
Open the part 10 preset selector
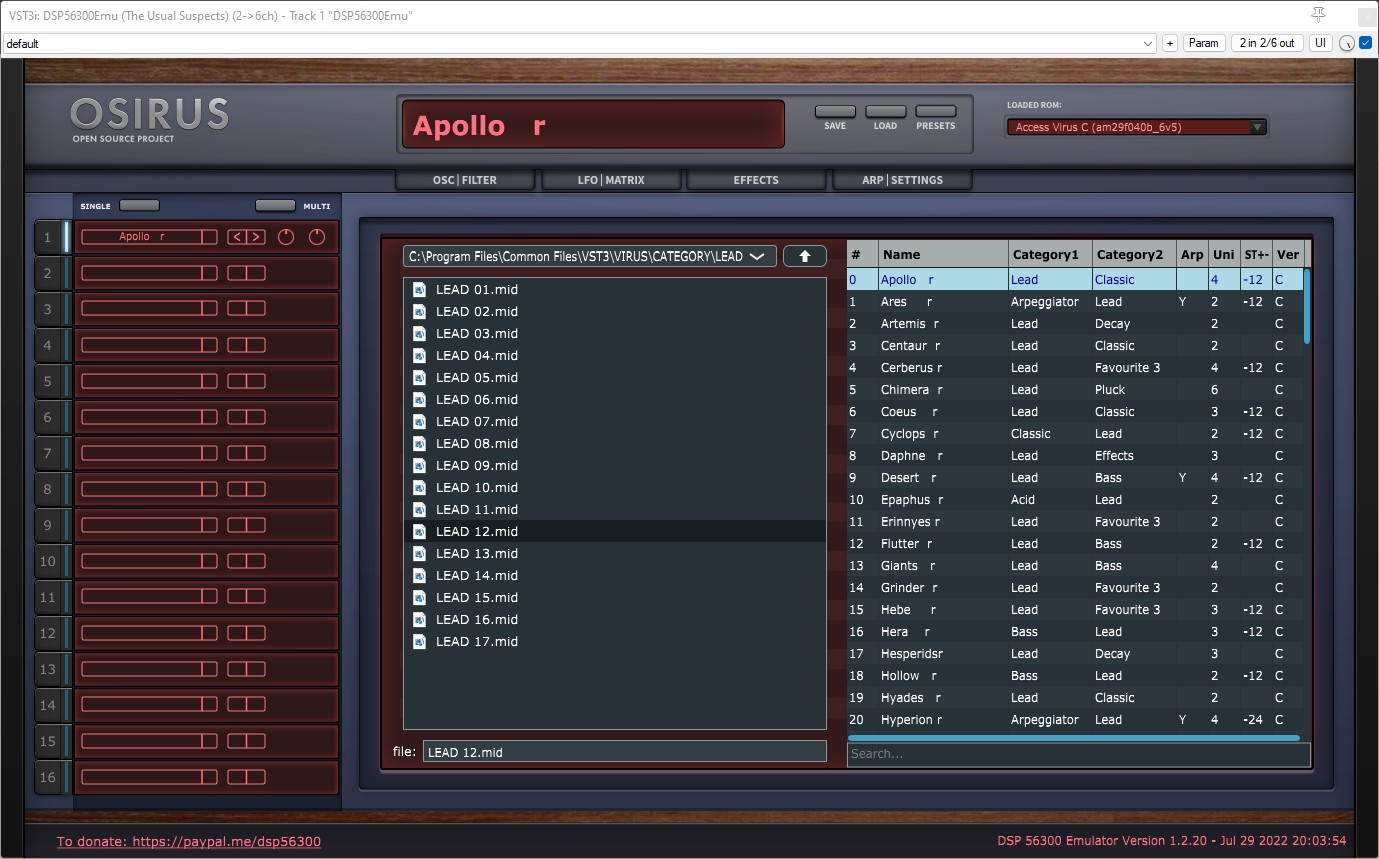tap(149, 561)
